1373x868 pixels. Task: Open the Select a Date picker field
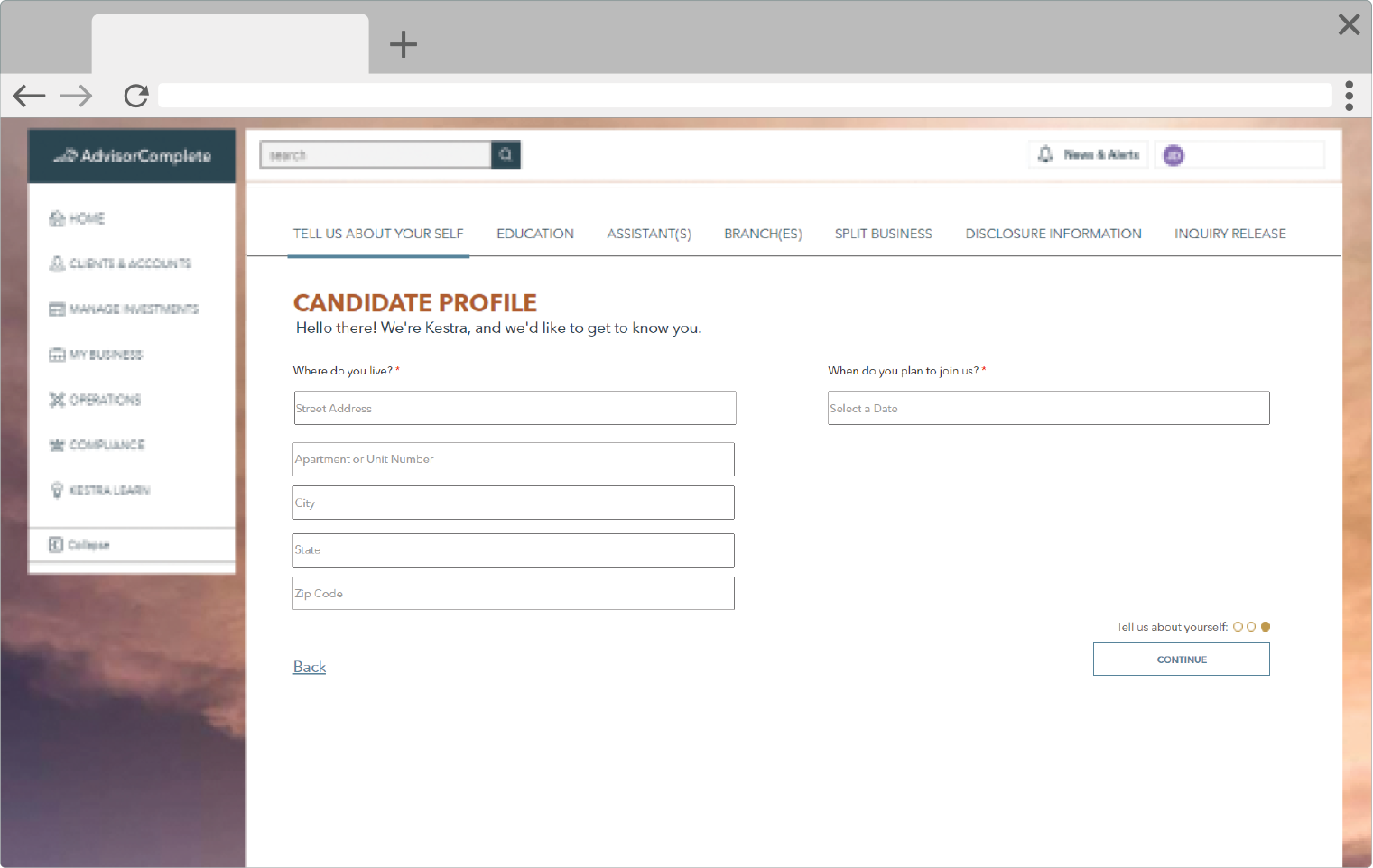pyautogui.click(x=1048, y=408)
